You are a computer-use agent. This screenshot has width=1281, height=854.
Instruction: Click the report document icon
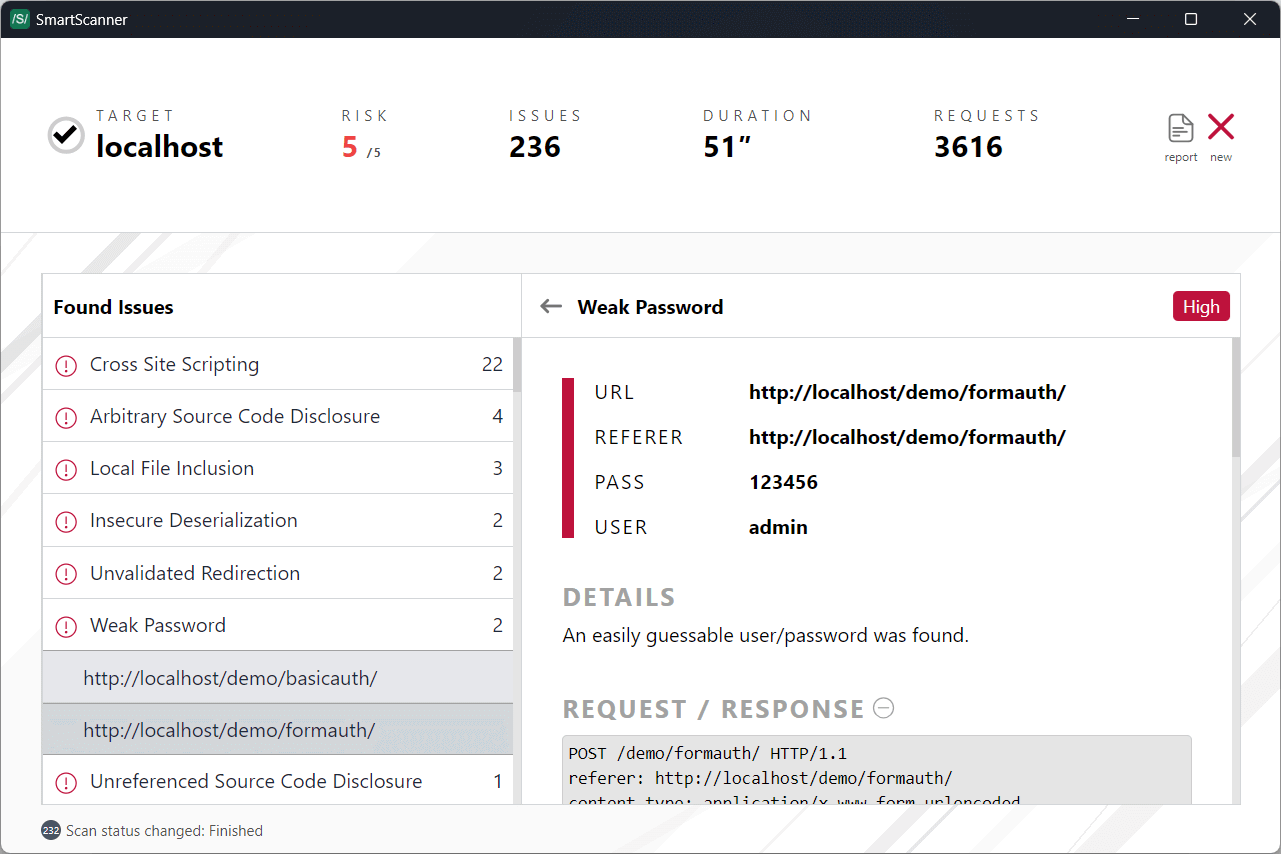(1181, 129)
